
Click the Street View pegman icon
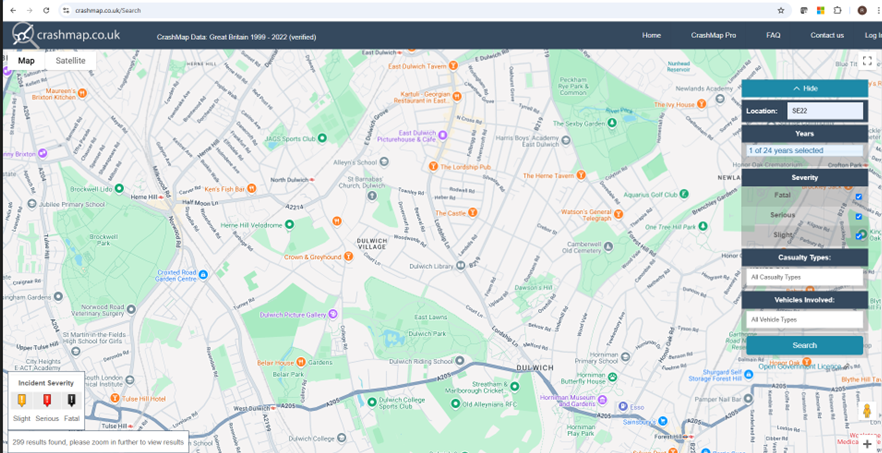tap(867, 411)
